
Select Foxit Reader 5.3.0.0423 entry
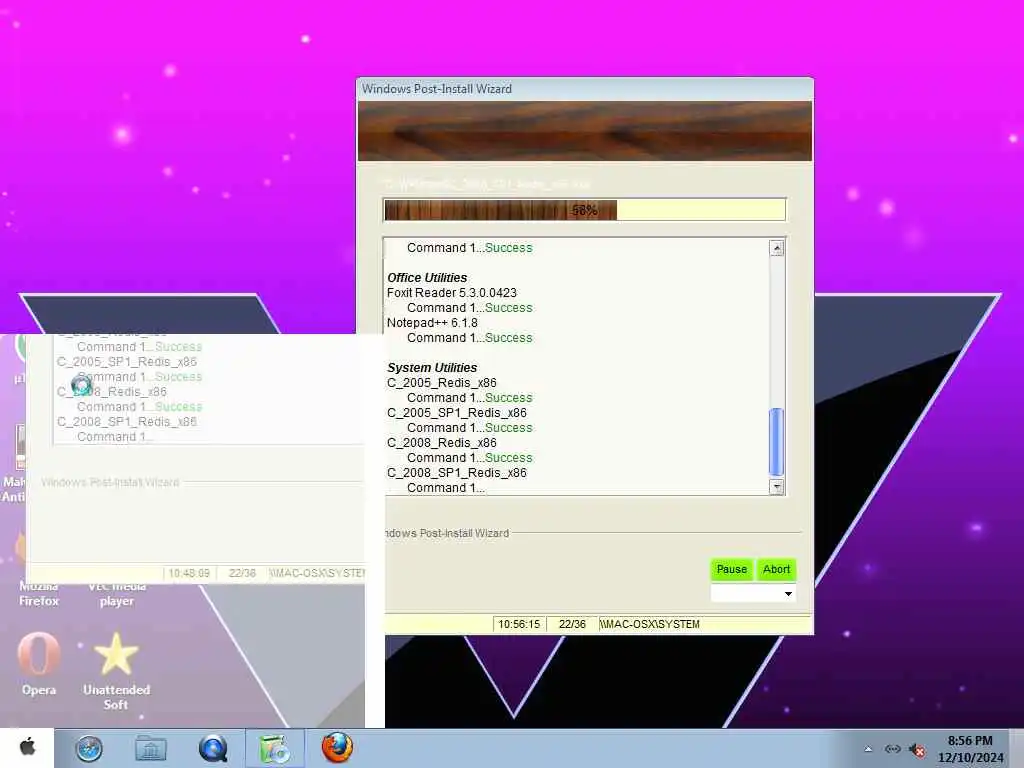pyautogui.click(x=452, y=293)
